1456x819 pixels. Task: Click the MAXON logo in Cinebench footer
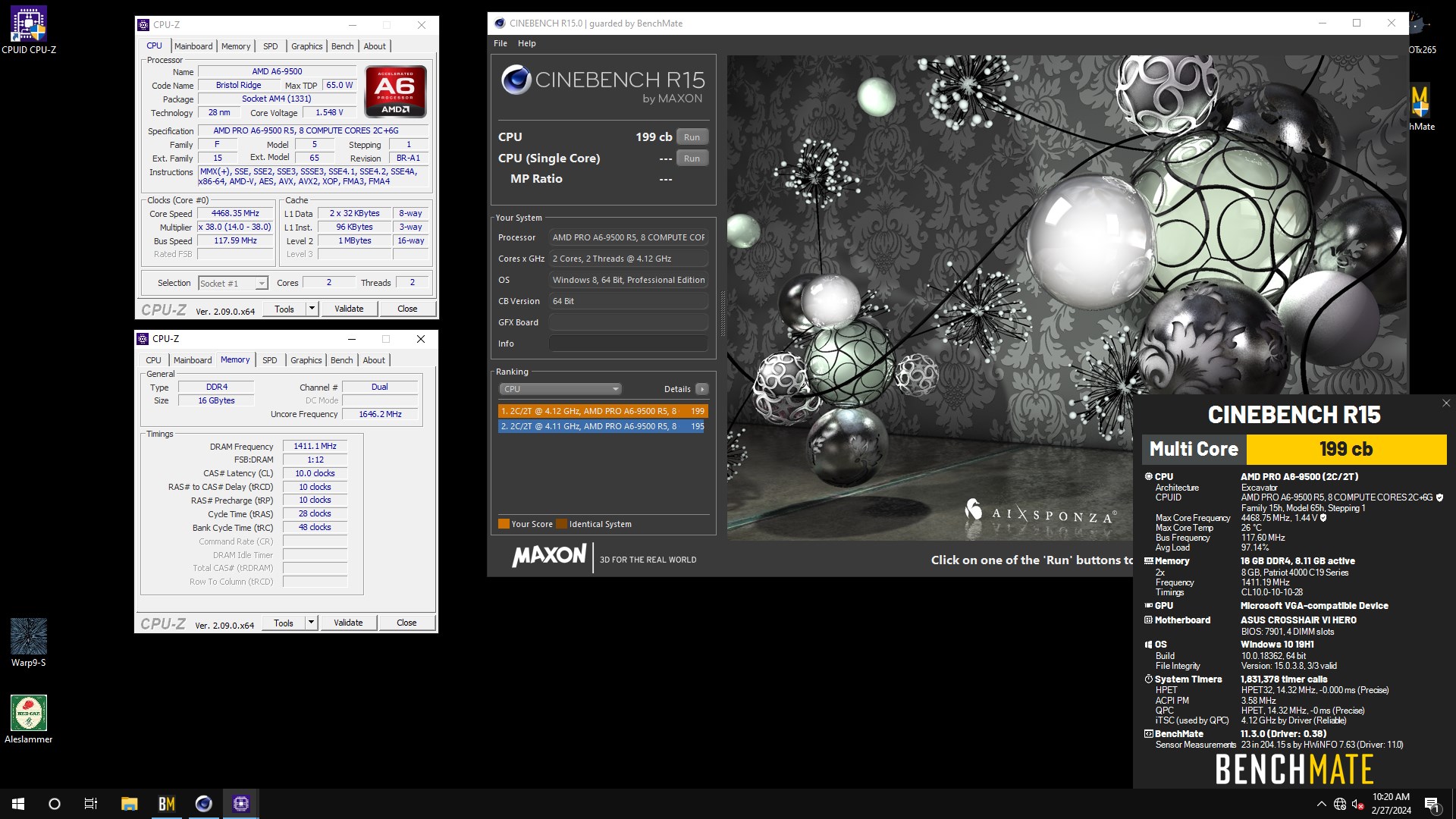click(x=550, y=556)
